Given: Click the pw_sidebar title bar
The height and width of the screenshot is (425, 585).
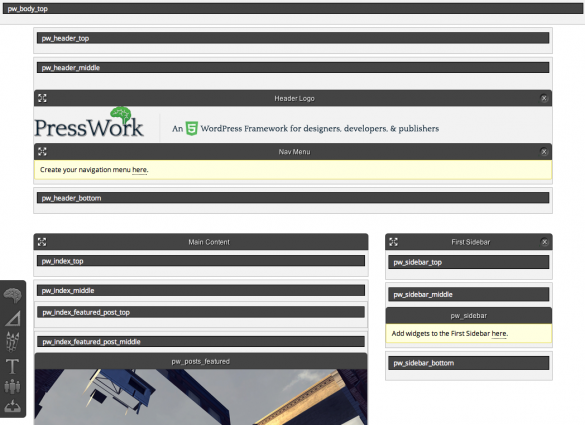Looking at the screenshot, I should [x=469, y=316].
